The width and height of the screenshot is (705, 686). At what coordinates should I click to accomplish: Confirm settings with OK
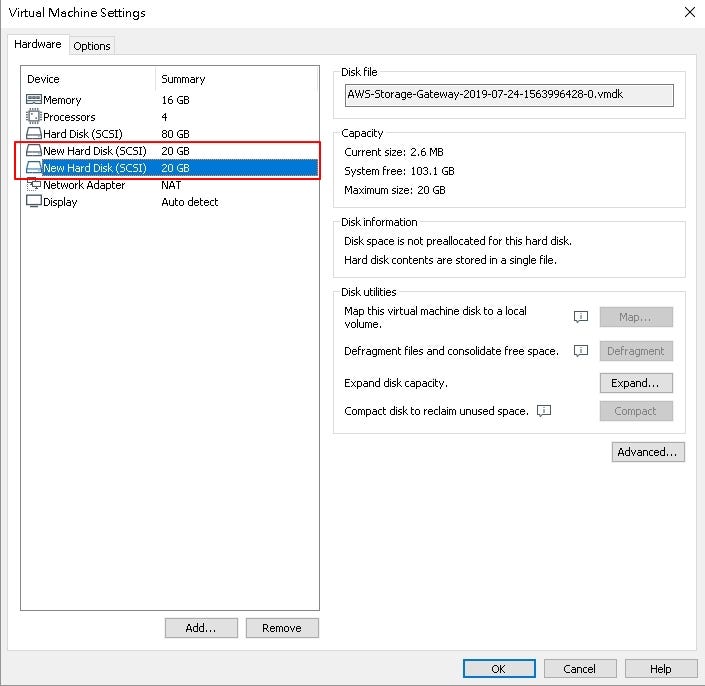tap(499, 669)
